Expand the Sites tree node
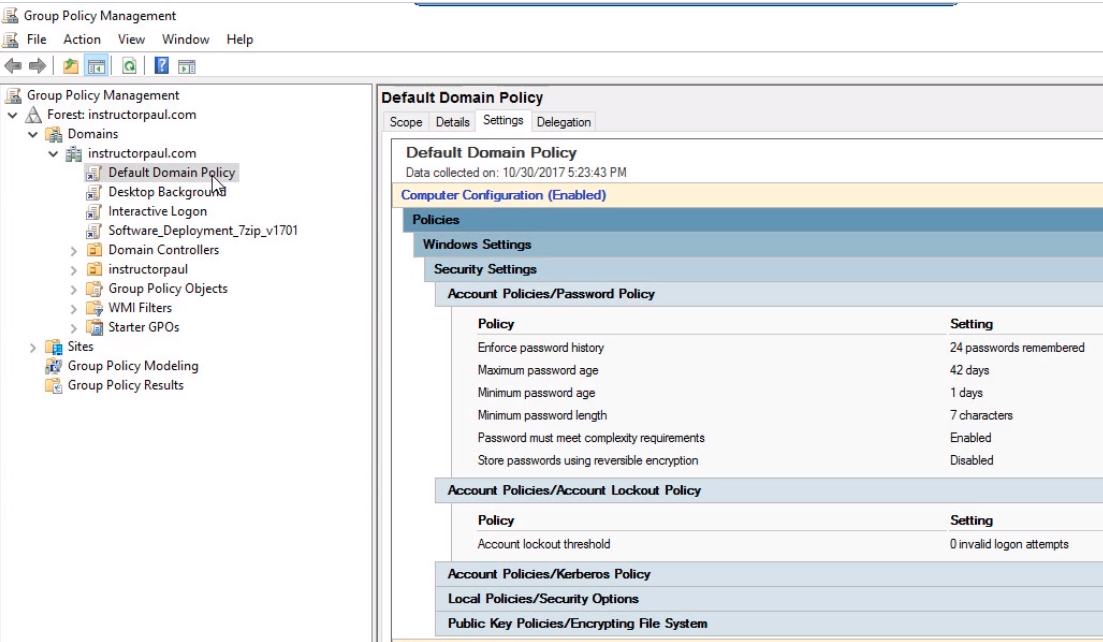The image size is (1103, 642). [33, 347]
